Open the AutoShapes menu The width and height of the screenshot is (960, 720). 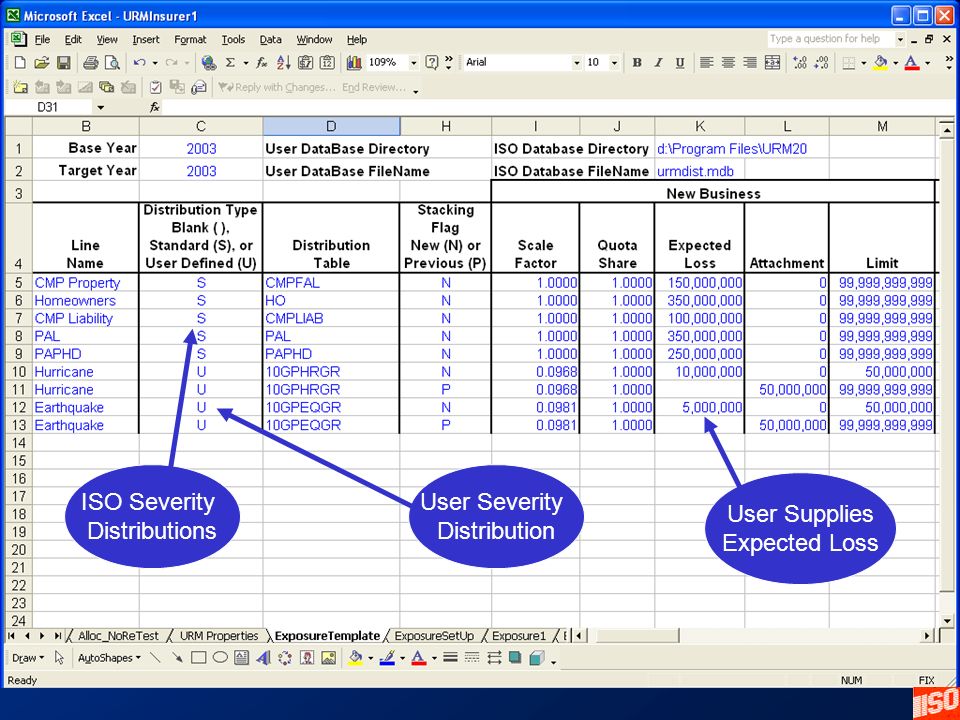(x=109, y=658)
